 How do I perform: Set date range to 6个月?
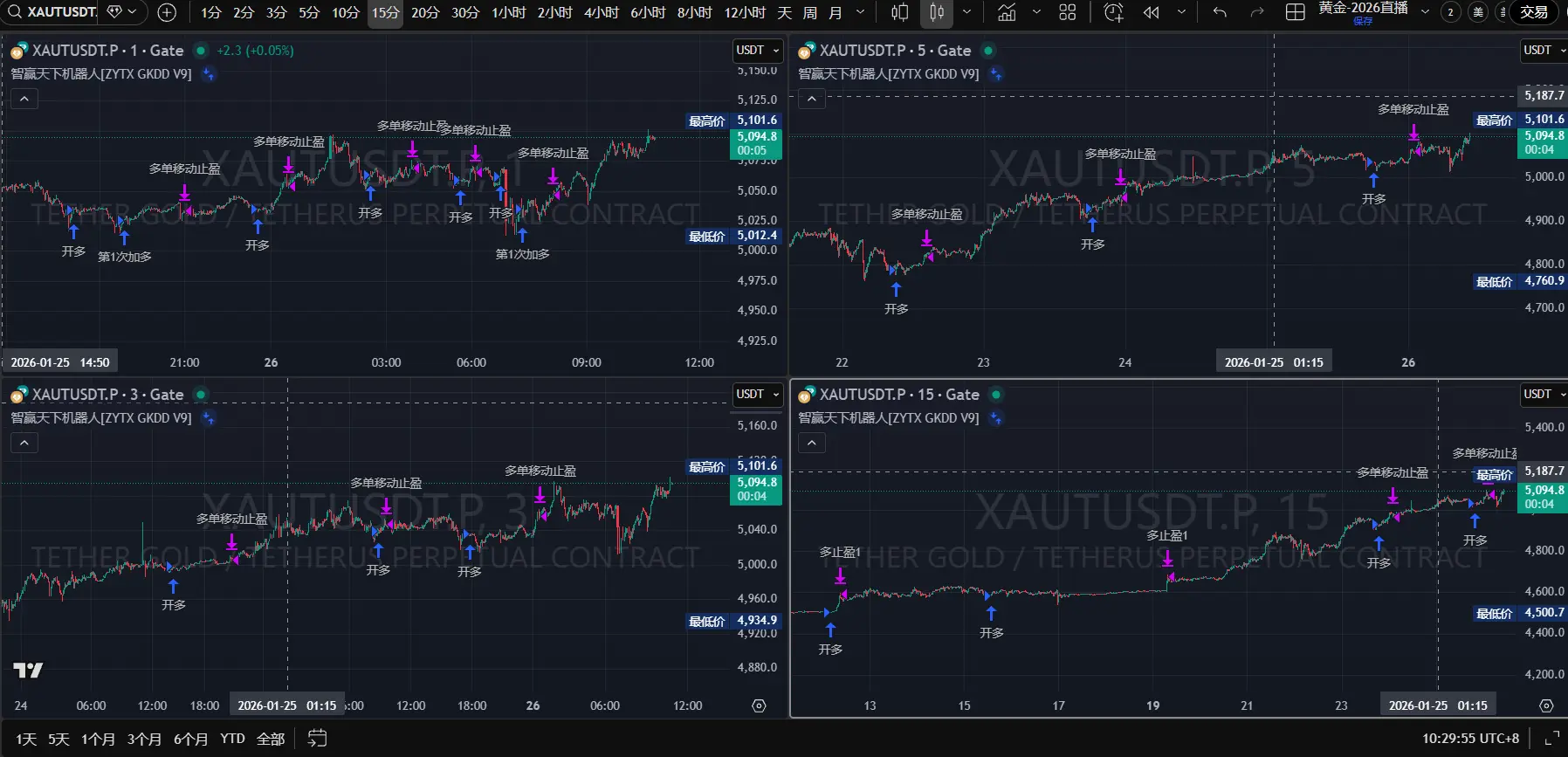pyautogui.click(x=190, y=739)
